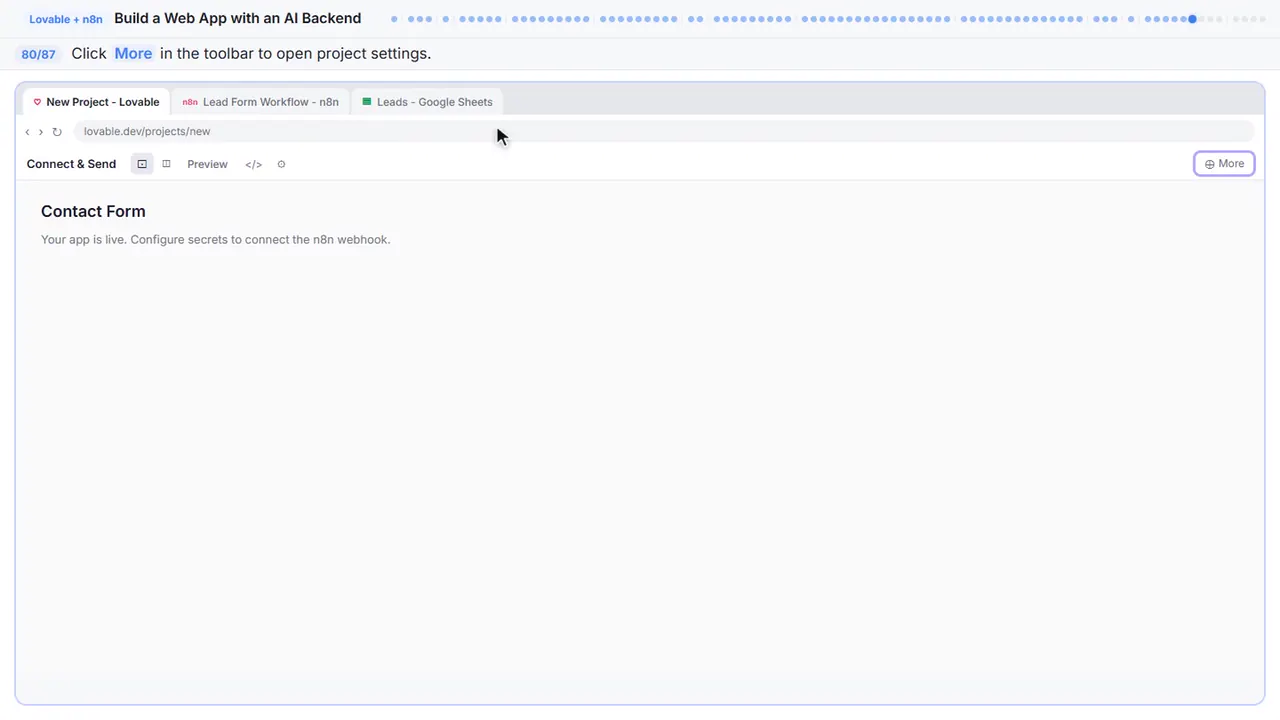Switch to Lead Form Workflow - n8n tab
Viewport: 1280px width, 720px height.
(260, 102)
